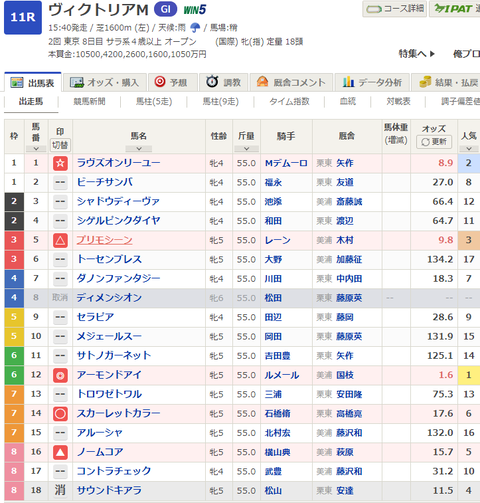This screenshot has height=503, width=480.
Task: Click the 11R blue race badge
Action: pos(23,17)
